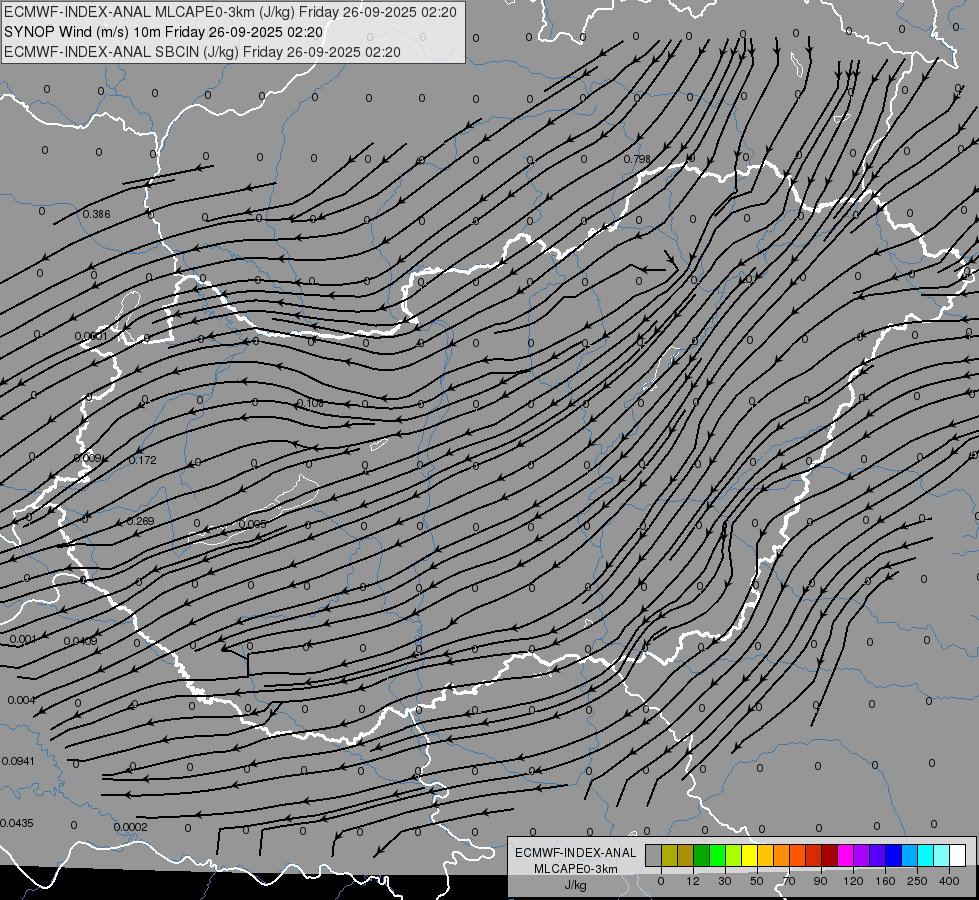The height and width of the screenshot is (900, 979).
Task: Click the legend scale value 70
Action: coord(789,881)
